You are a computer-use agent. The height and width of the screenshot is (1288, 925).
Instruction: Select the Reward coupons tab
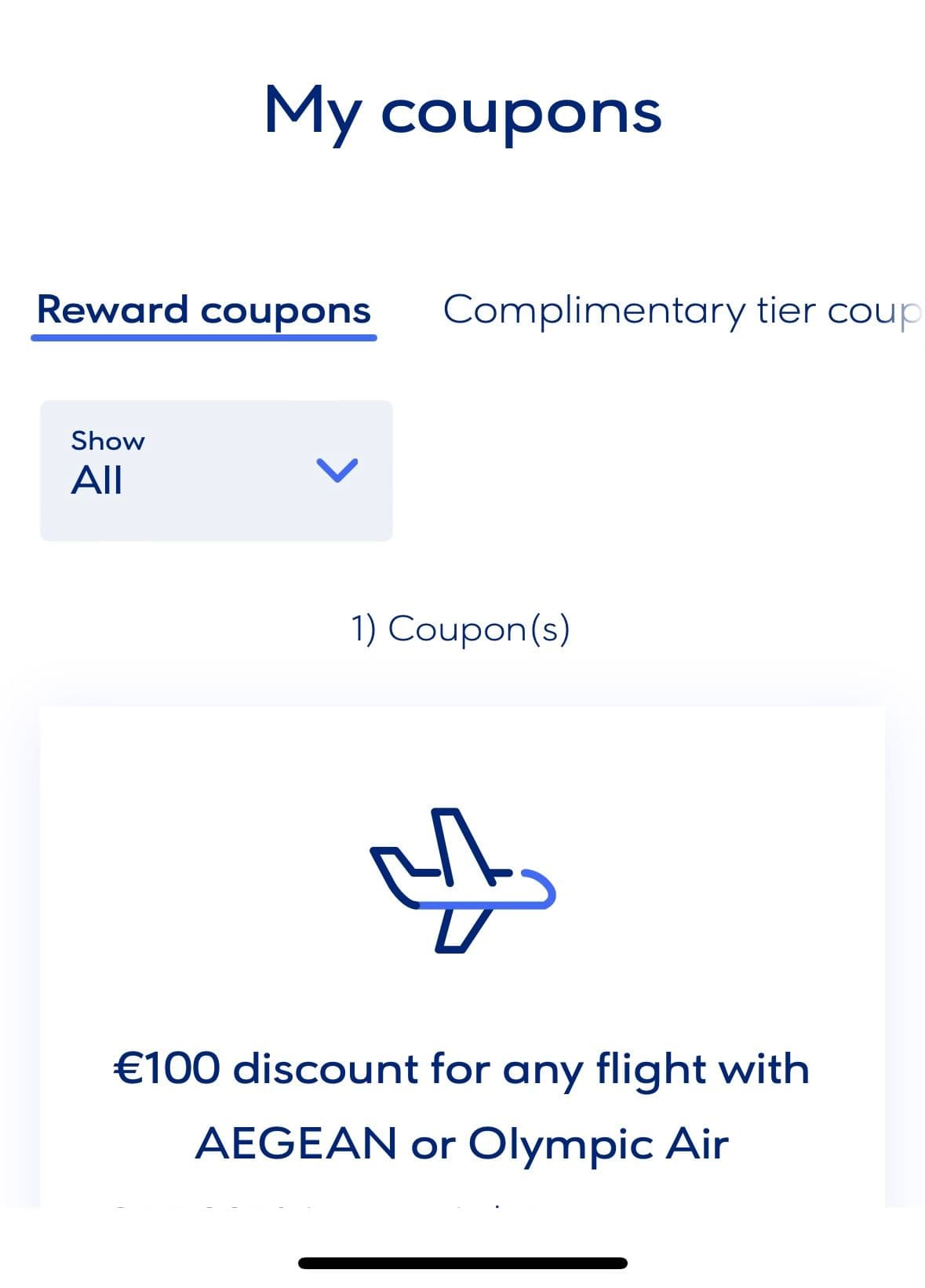[204, 310]
